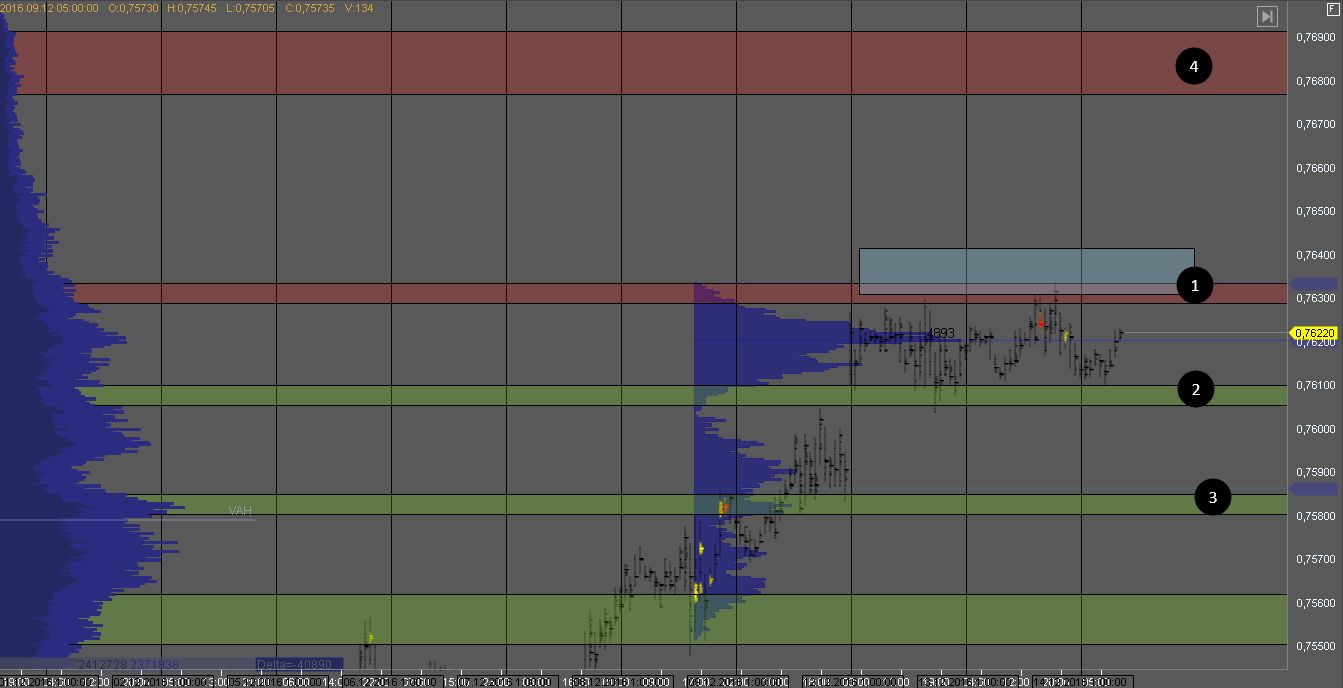Click the black circle marker numbered 1
The height and width of the screenshot is (688, 1343).
click(1192, 286)
